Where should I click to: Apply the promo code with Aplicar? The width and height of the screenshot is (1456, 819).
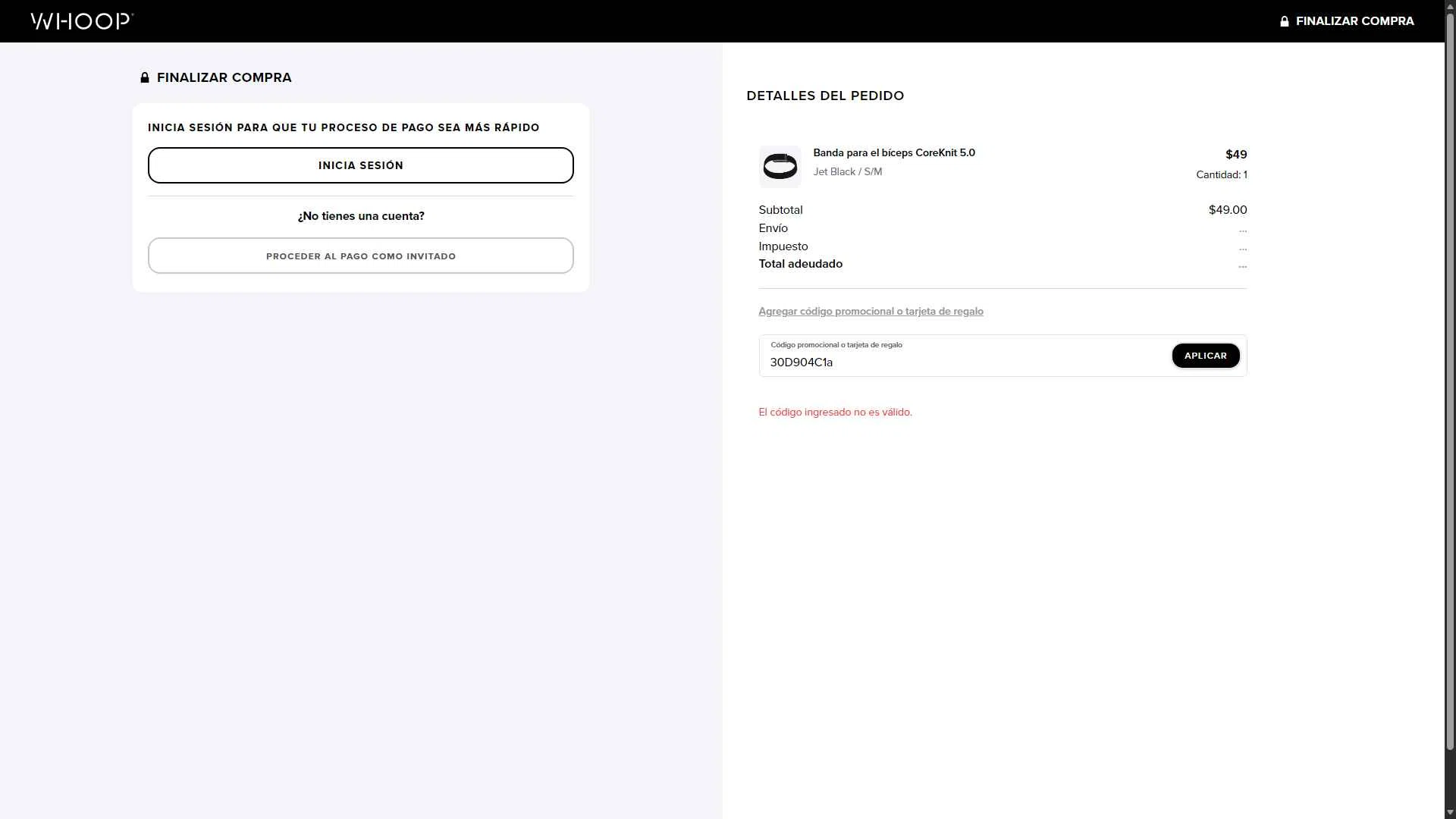click(1206, 356)
